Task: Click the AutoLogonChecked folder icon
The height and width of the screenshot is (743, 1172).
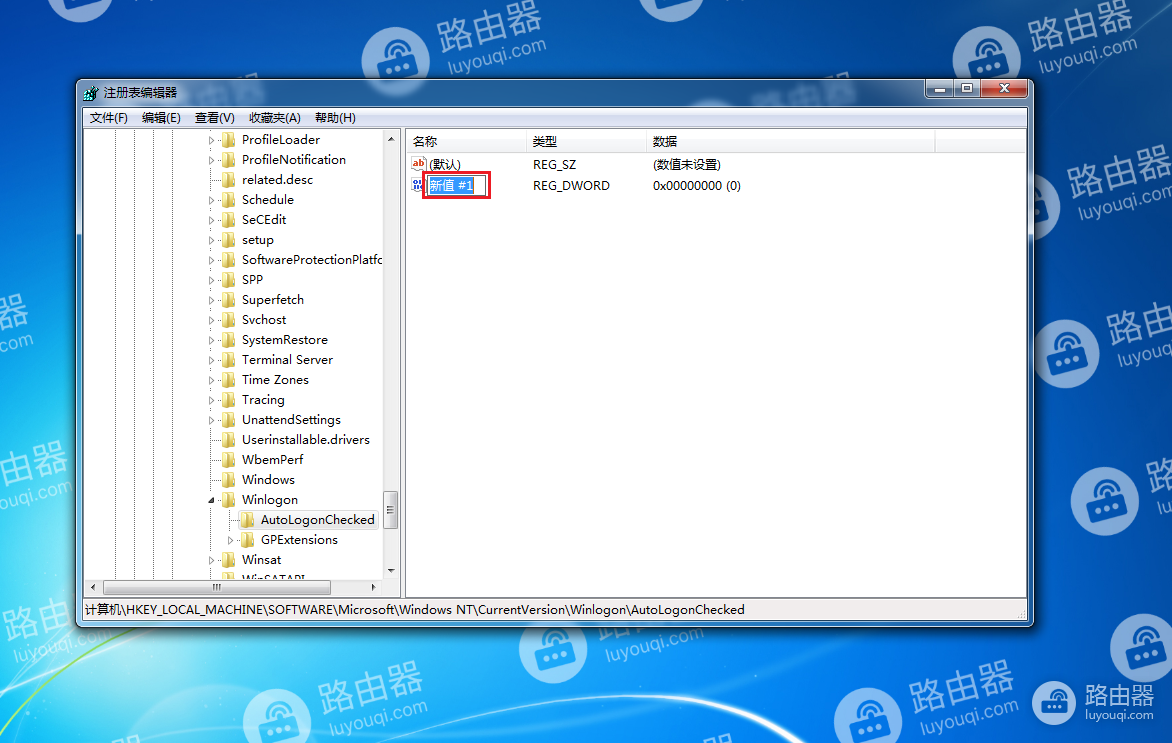Action: coord(247,520)
